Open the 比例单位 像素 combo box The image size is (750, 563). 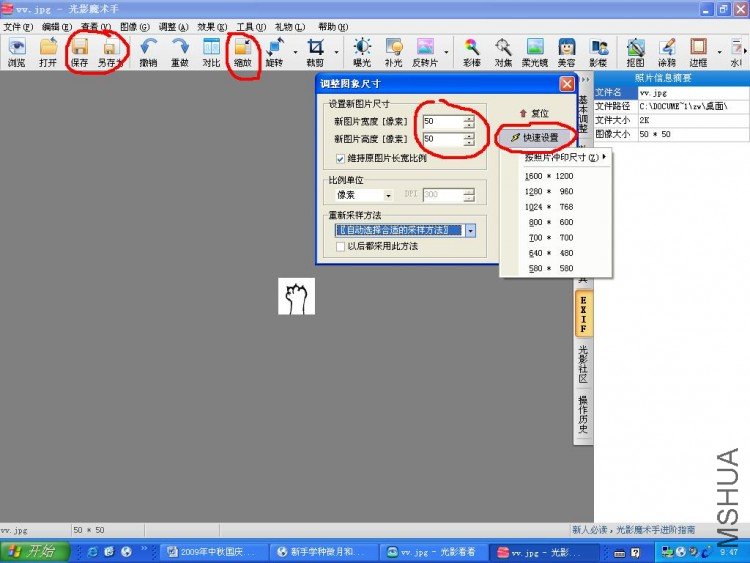coord(364,195)
